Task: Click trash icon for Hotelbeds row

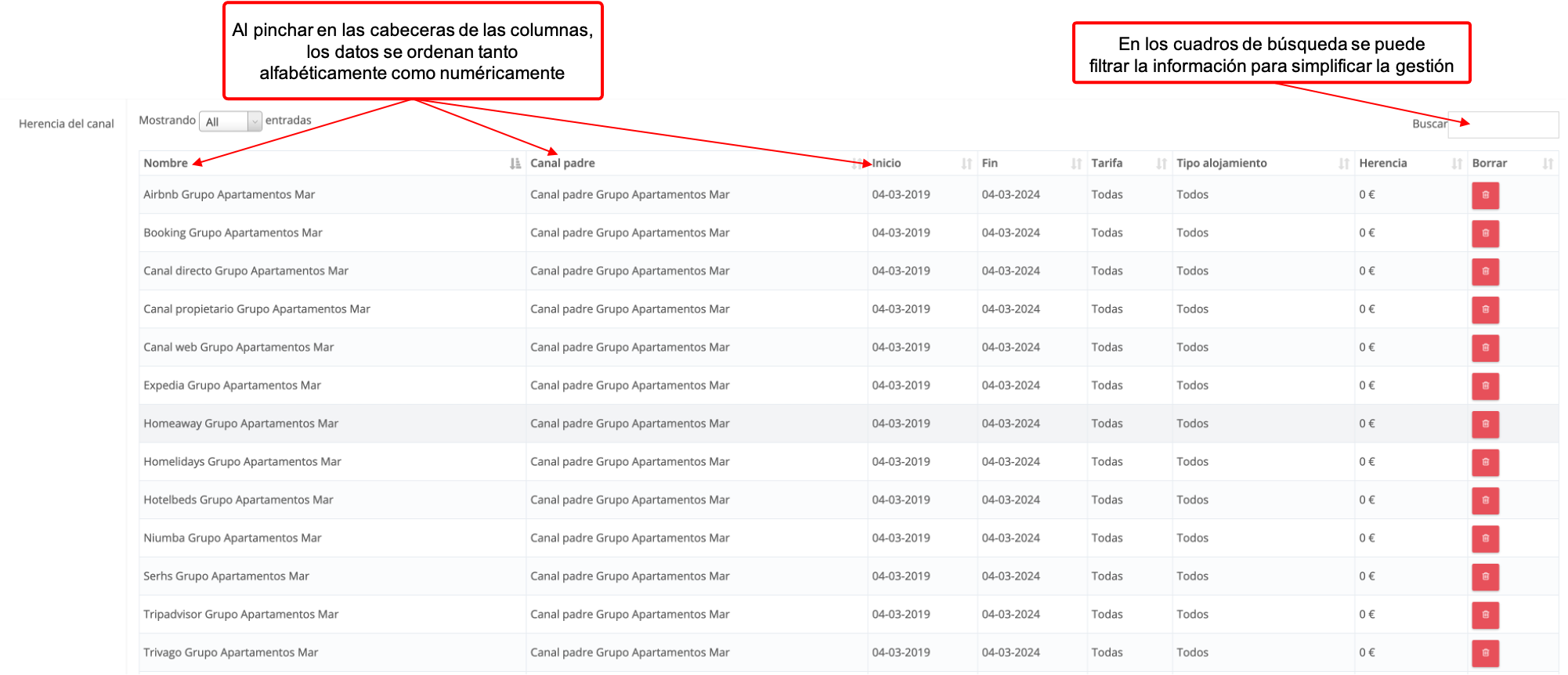Action: pyautogui.click(x=1485, y=500)
